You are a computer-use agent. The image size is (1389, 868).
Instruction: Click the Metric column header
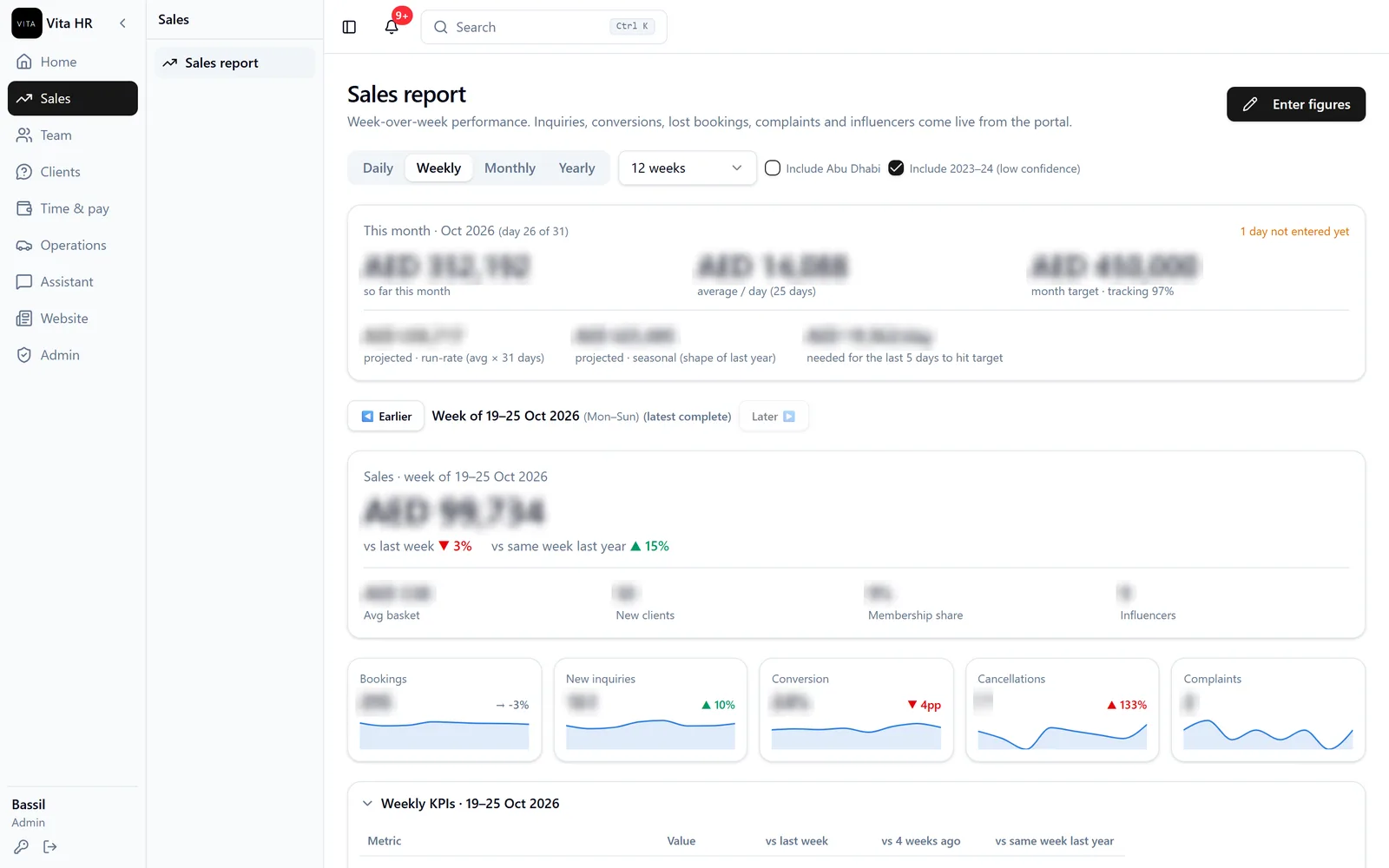tap(384, 841)
